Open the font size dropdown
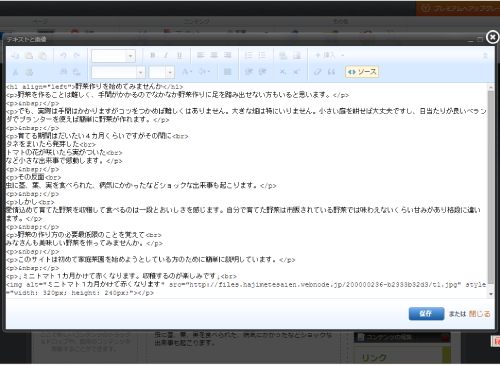Image resolution: width=500 pixels, height=365 pixels. (162, 72)
